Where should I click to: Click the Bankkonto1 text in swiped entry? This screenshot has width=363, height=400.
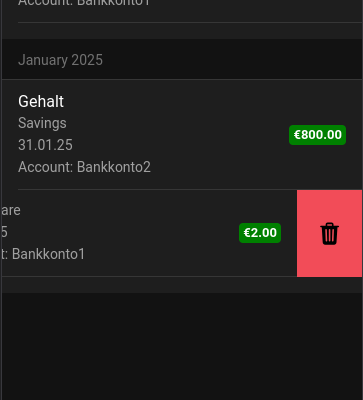(x=49, y=254)
